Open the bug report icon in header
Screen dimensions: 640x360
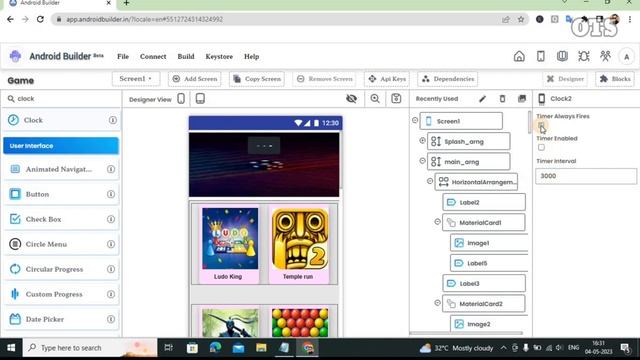coord(584,56)
